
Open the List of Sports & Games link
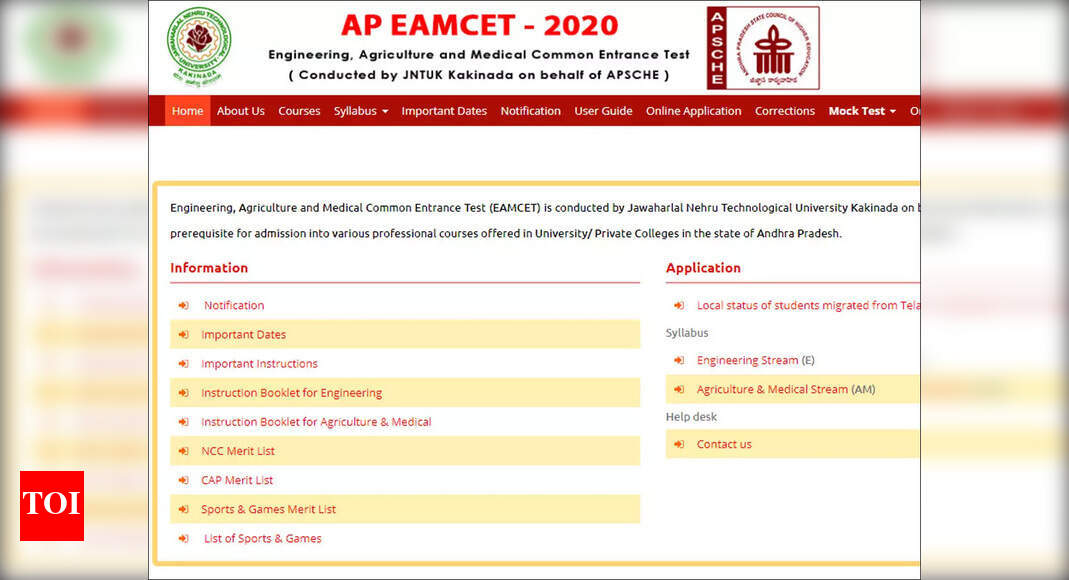[x=262, y=538]
